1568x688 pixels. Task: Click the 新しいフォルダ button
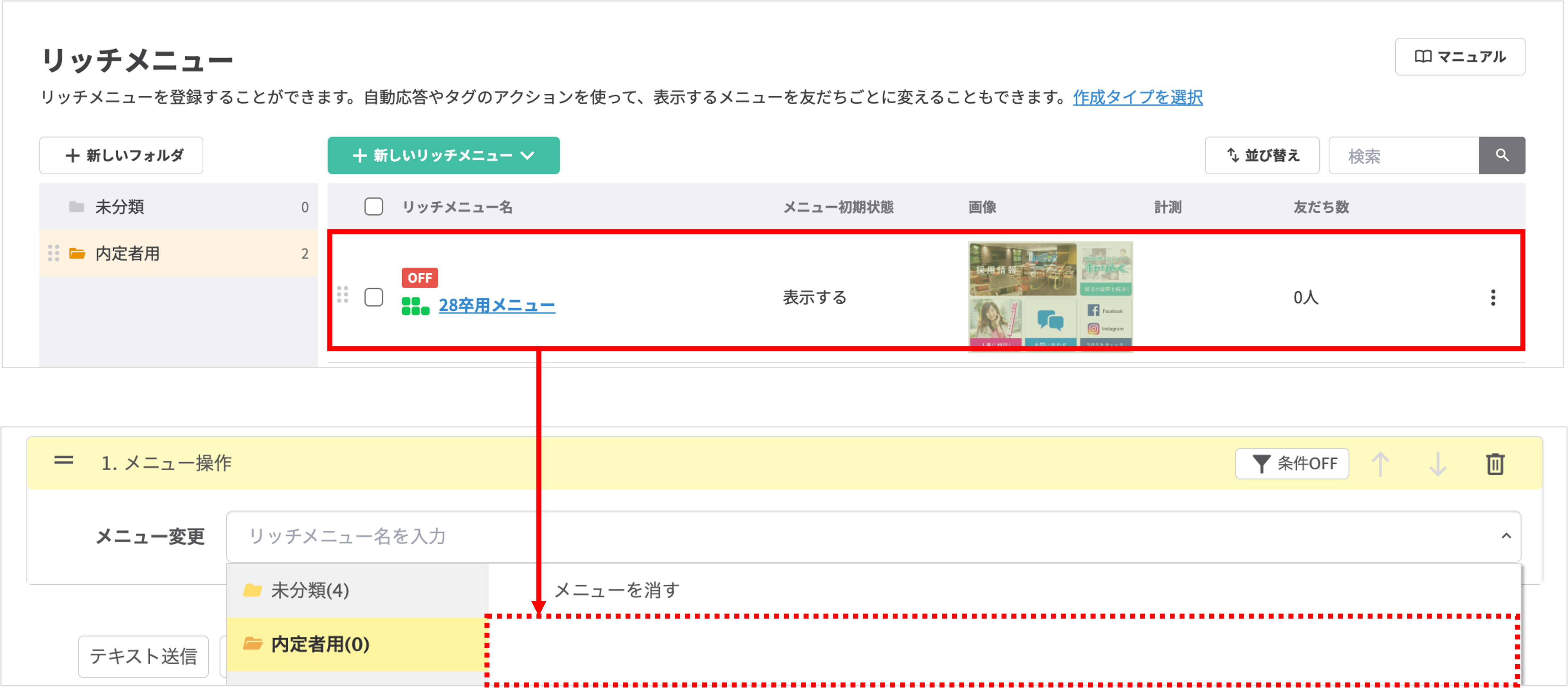[121, 156]
